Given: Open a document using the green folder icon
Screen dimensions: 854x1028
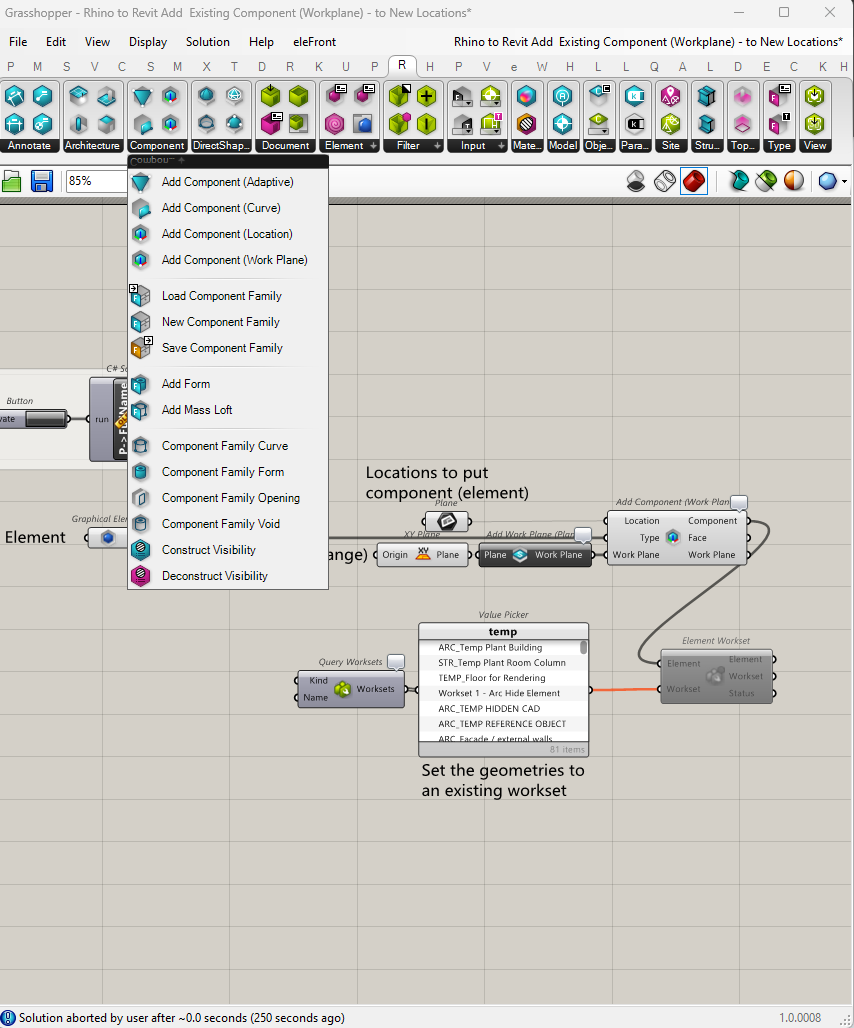Looking at the screenshot, I should tap(14, 181).
